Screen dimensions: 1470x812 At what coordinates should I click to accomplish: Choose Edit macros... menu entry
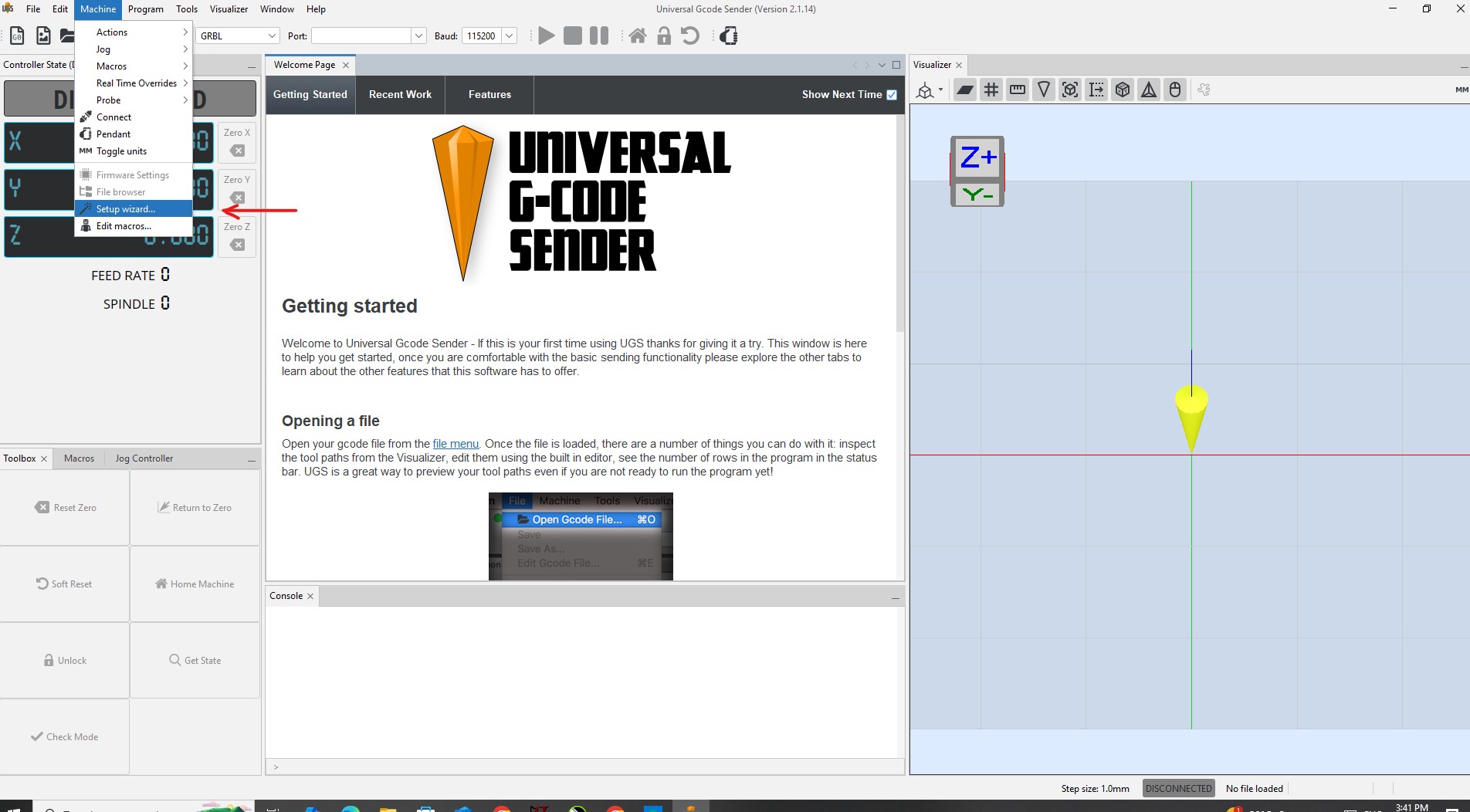tap(134, 226)
